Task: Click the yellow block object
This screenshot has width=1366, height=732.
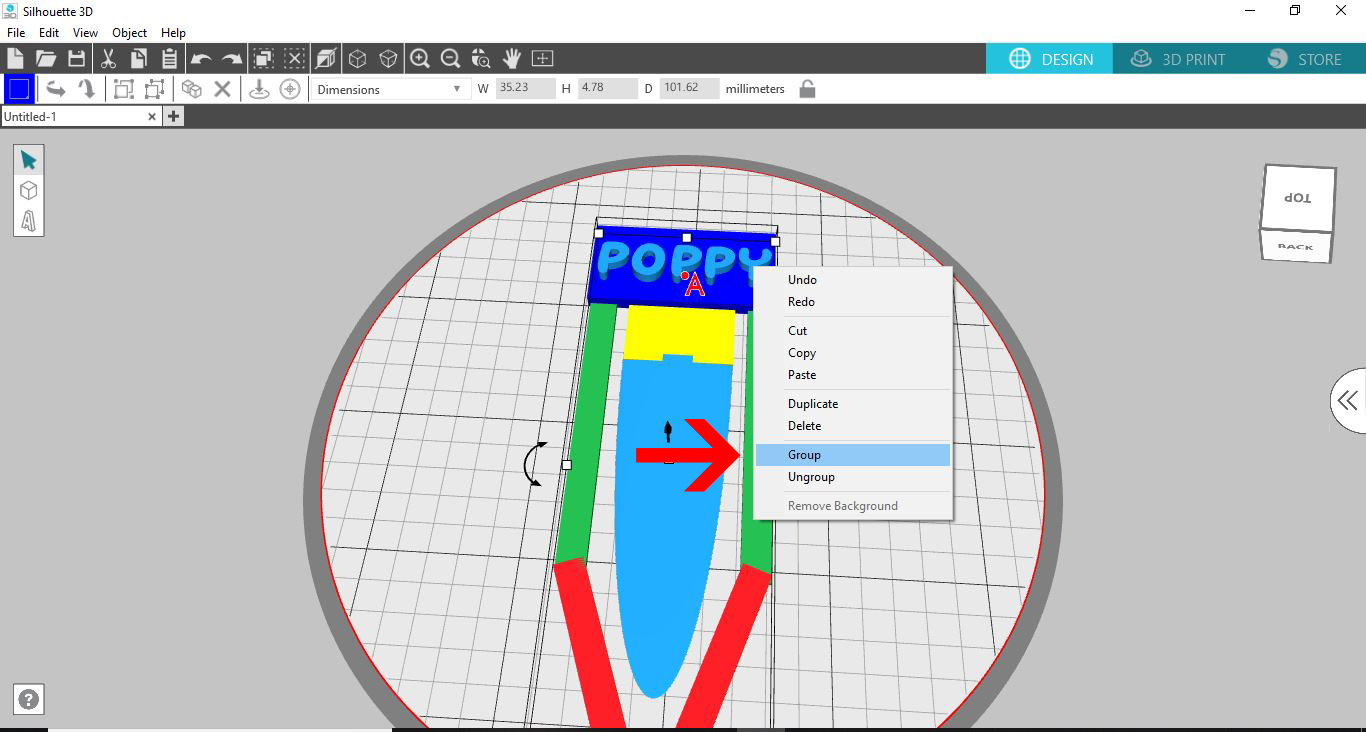Action: (x=679, y=334)
